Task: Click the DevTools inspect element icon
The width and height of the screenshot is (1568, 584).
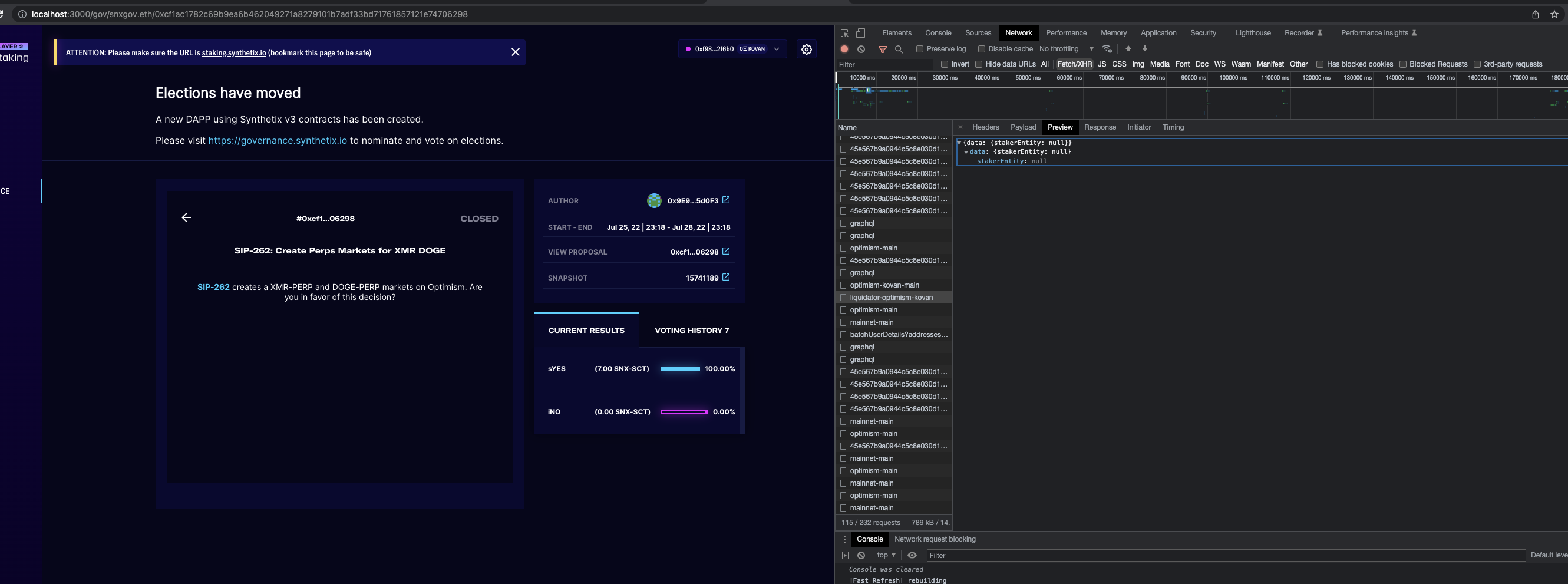Action: click(844, 33)
